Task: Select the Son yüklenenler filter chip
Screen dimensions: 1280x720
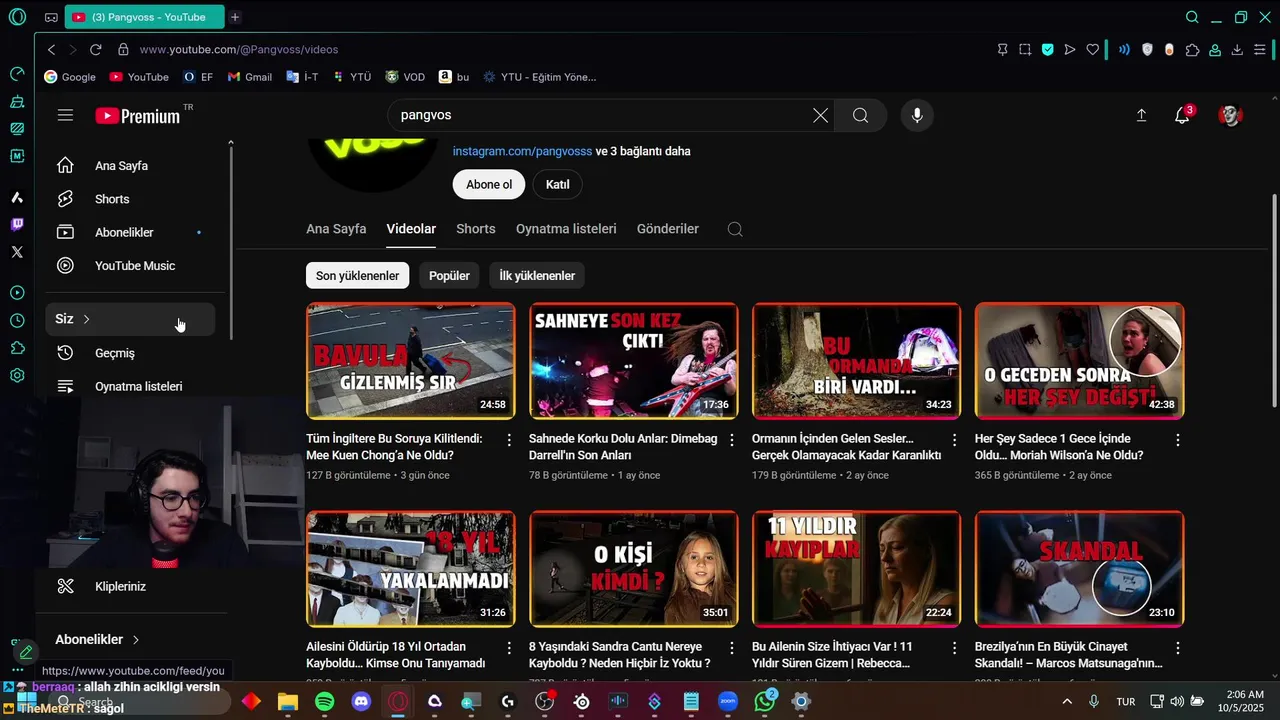Action: pos(357,276)
